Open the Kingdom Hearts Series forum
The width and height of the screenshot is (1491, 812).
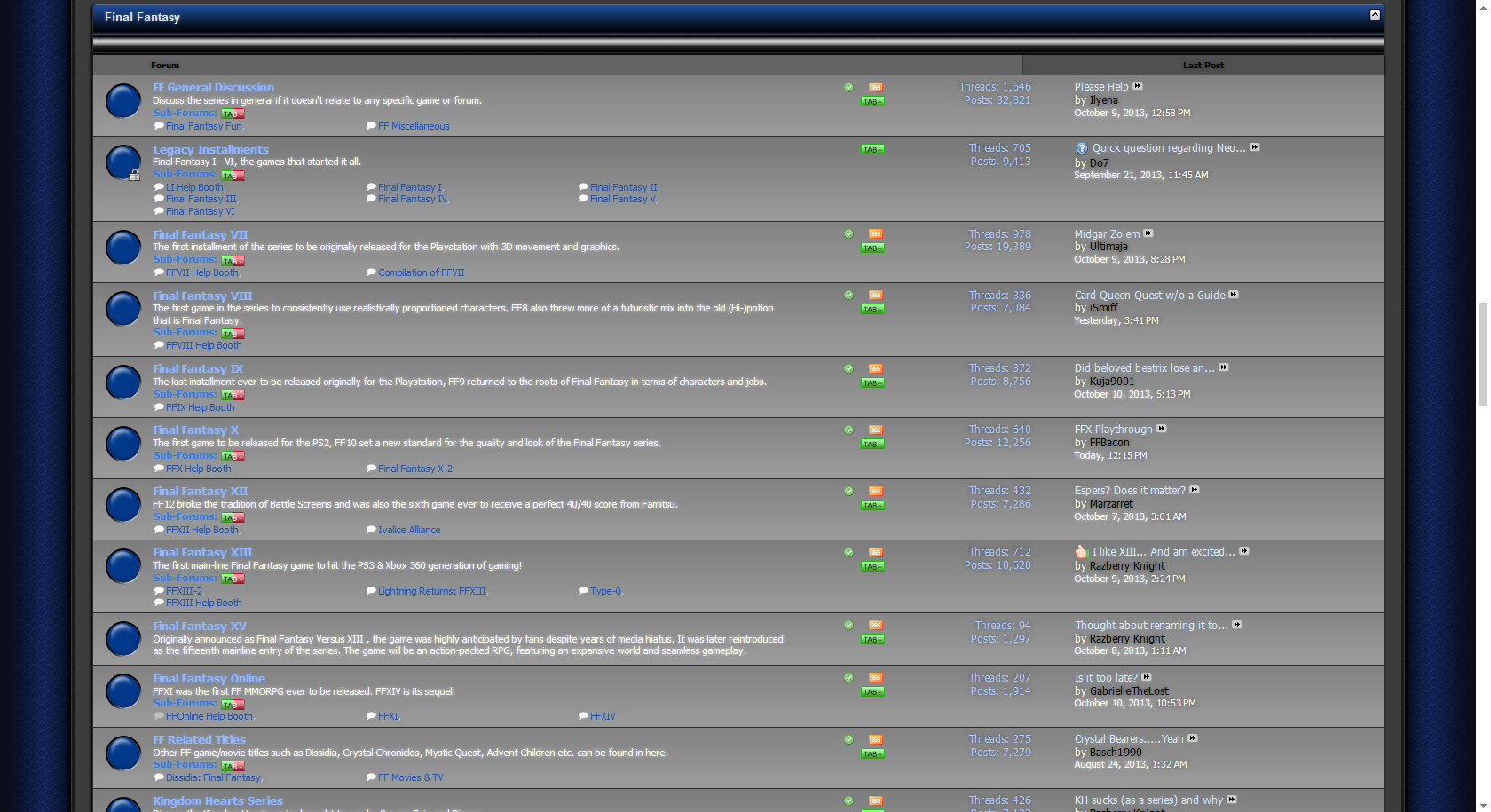[x=217, y=801]
